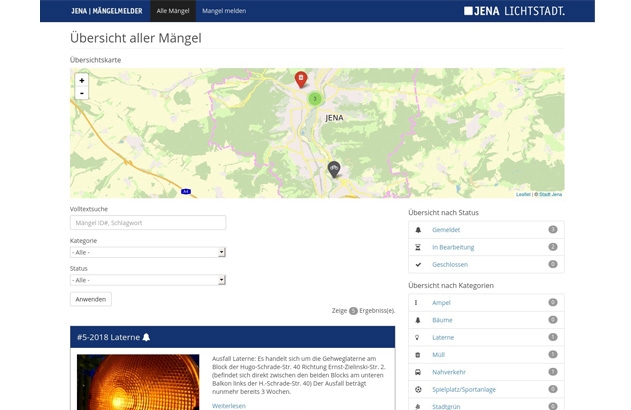Click the Weiterlesen link
631x410 pixels.
point(228,405)
